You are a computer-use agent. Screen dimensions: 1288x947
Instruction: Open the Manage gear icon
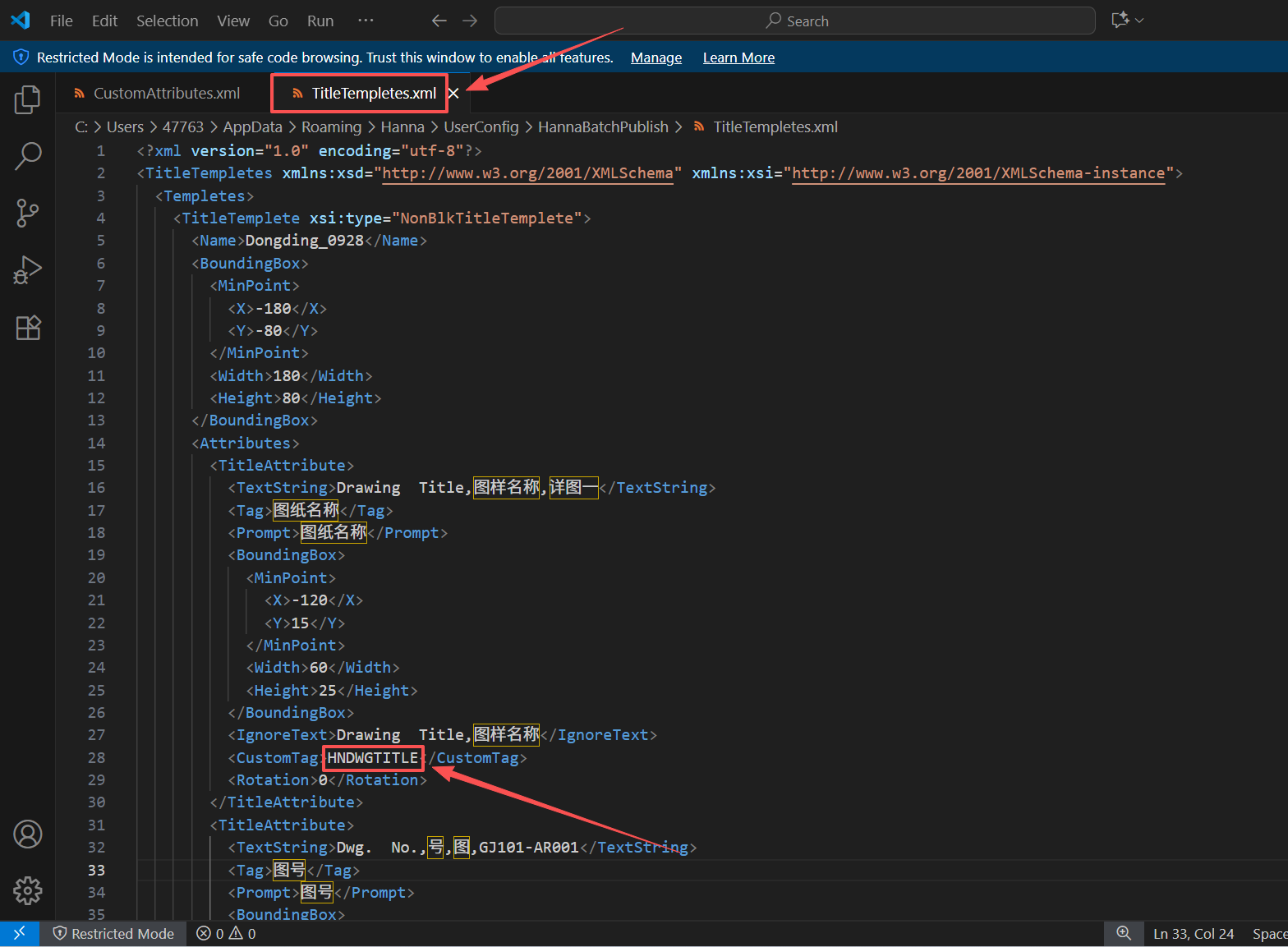click(x=28, y=890)
